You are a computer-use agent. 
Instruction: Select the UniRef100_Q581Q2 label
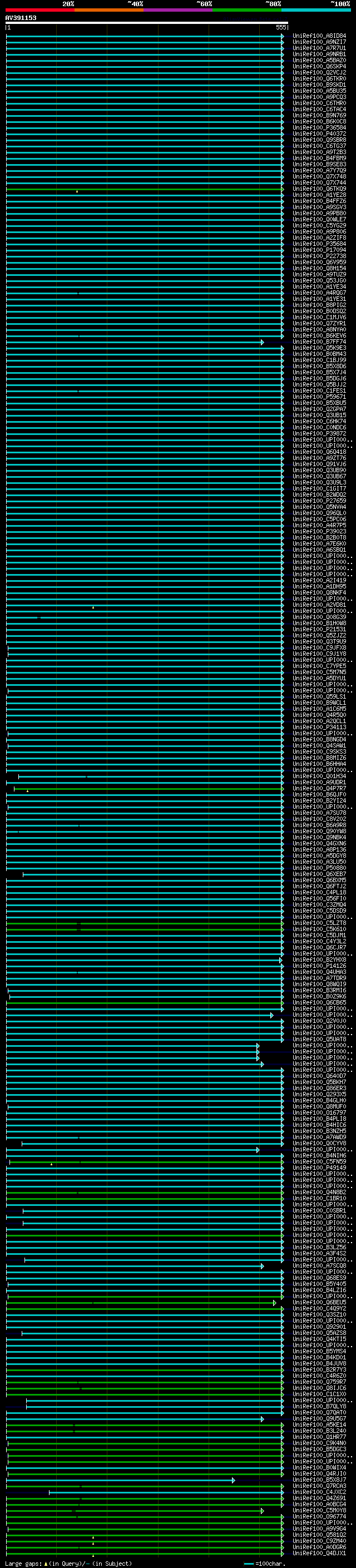319,1535
